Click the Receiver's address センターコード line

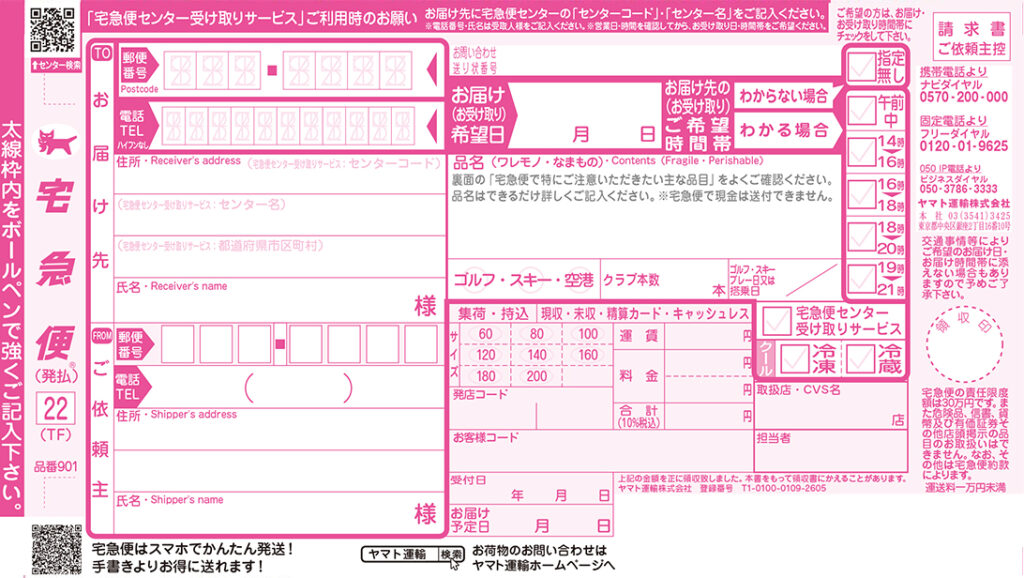pos(280,174)
